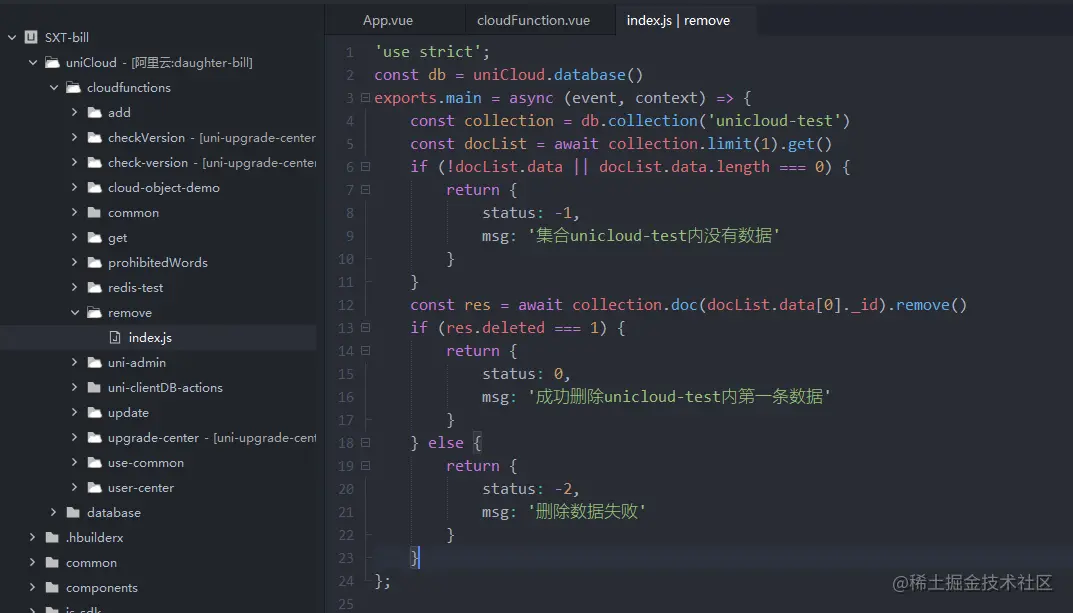Fold the exports.main function at line 3
Screen dimensions: 1073x613
click(x=365, y=98)
